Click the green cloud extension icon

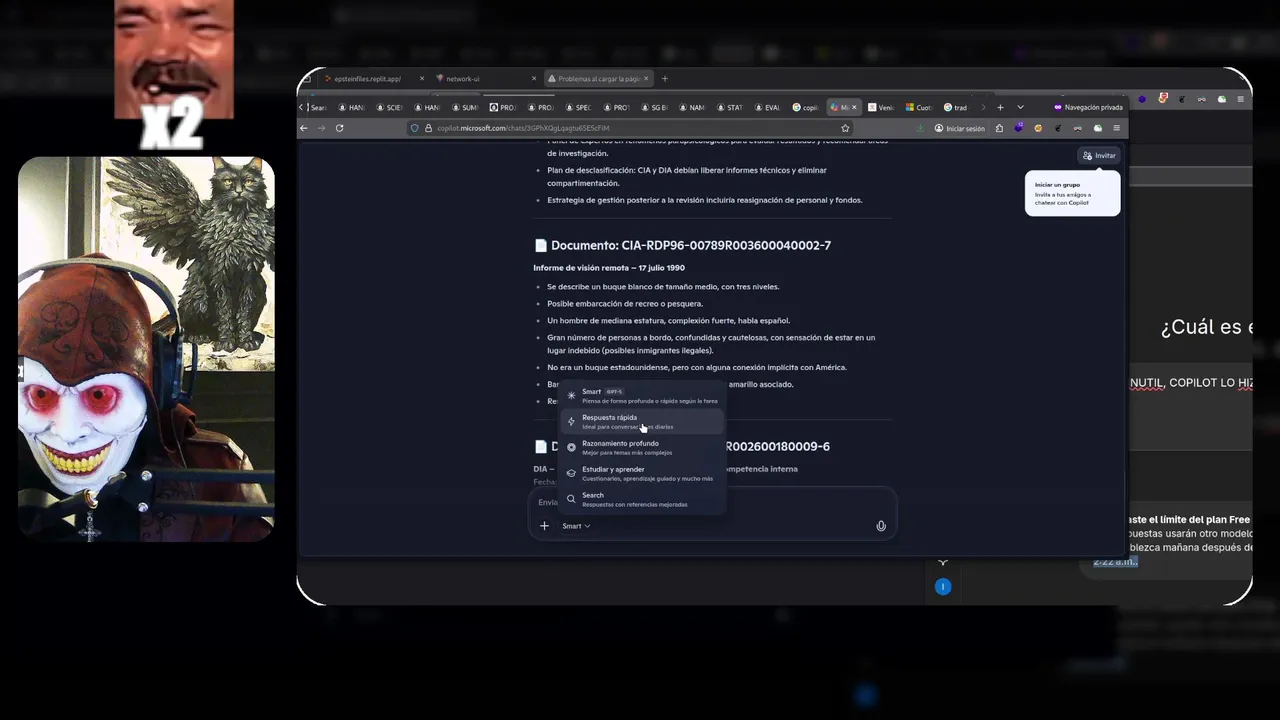(1098, 128)
